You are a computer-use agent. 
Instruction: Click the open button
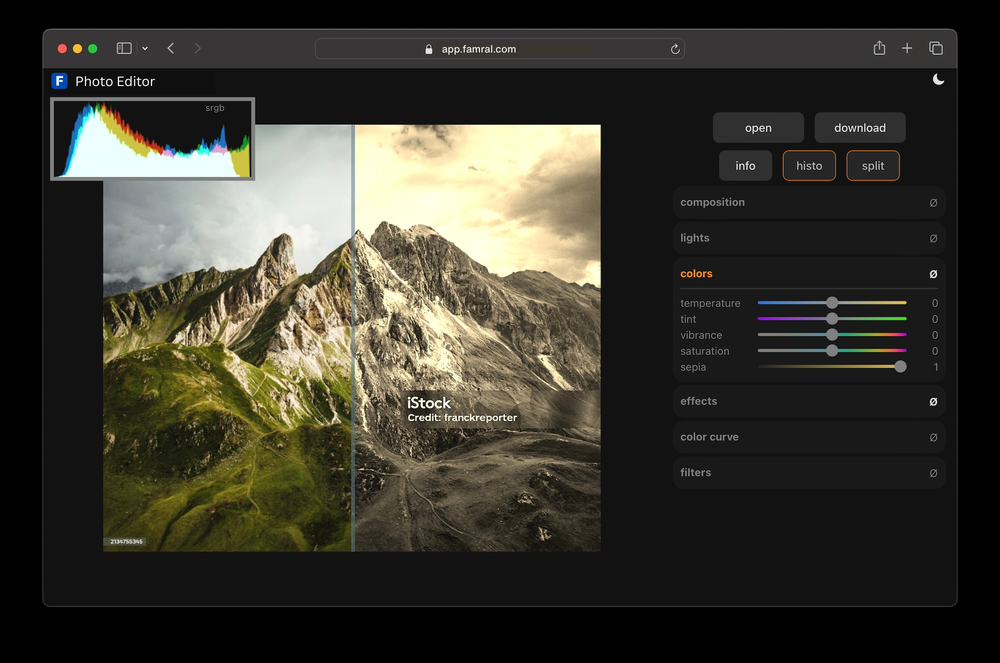click(758, 127)
